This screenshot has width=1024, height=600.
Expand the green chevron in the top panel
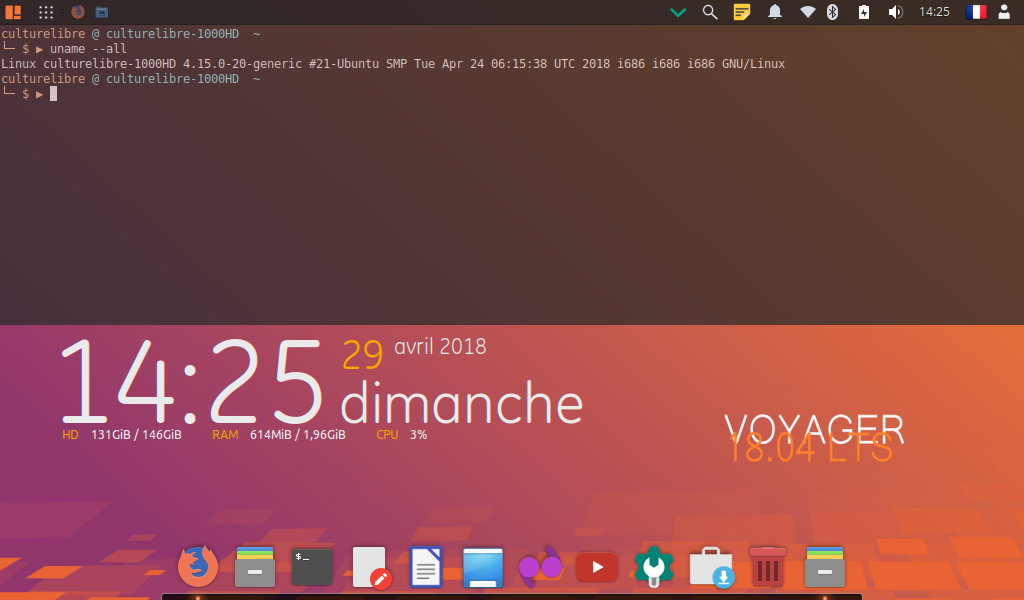pyautogui.click(x=678, y=12)
